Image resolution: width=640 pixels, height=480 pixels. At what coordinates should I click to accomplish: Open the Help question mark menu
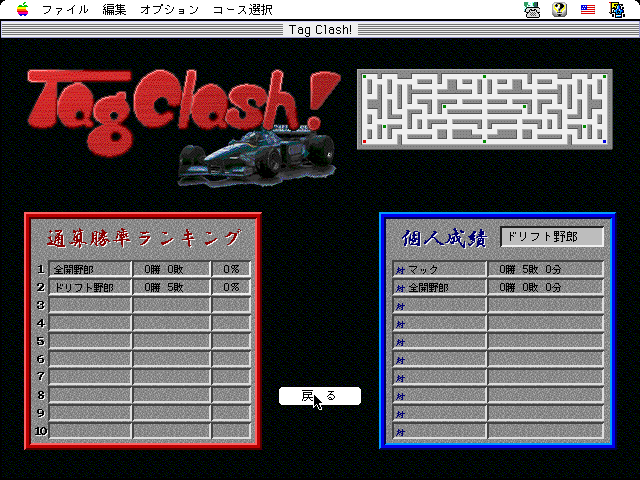[560, 9]
